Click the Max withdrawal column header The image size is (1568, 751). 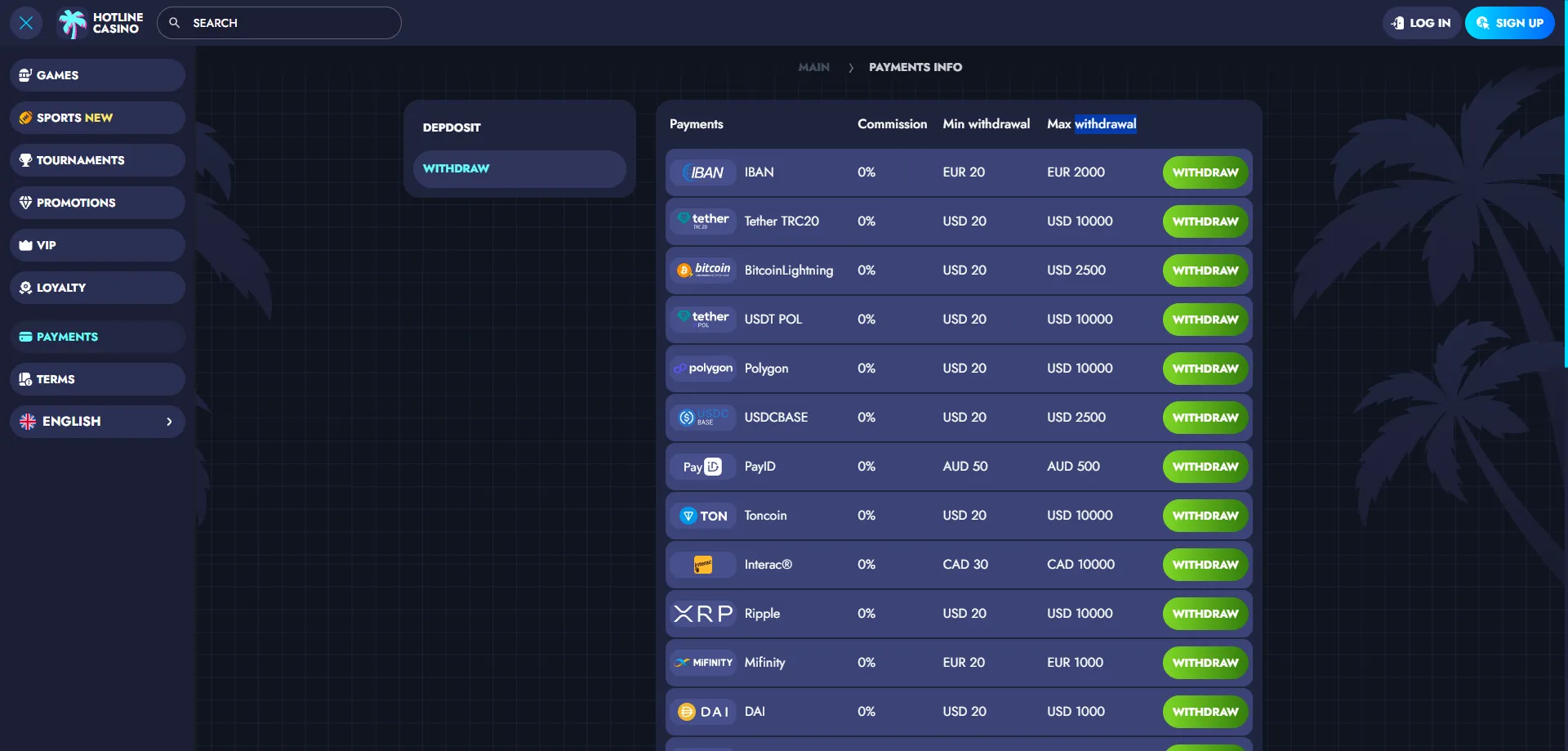pos(1092,124)
